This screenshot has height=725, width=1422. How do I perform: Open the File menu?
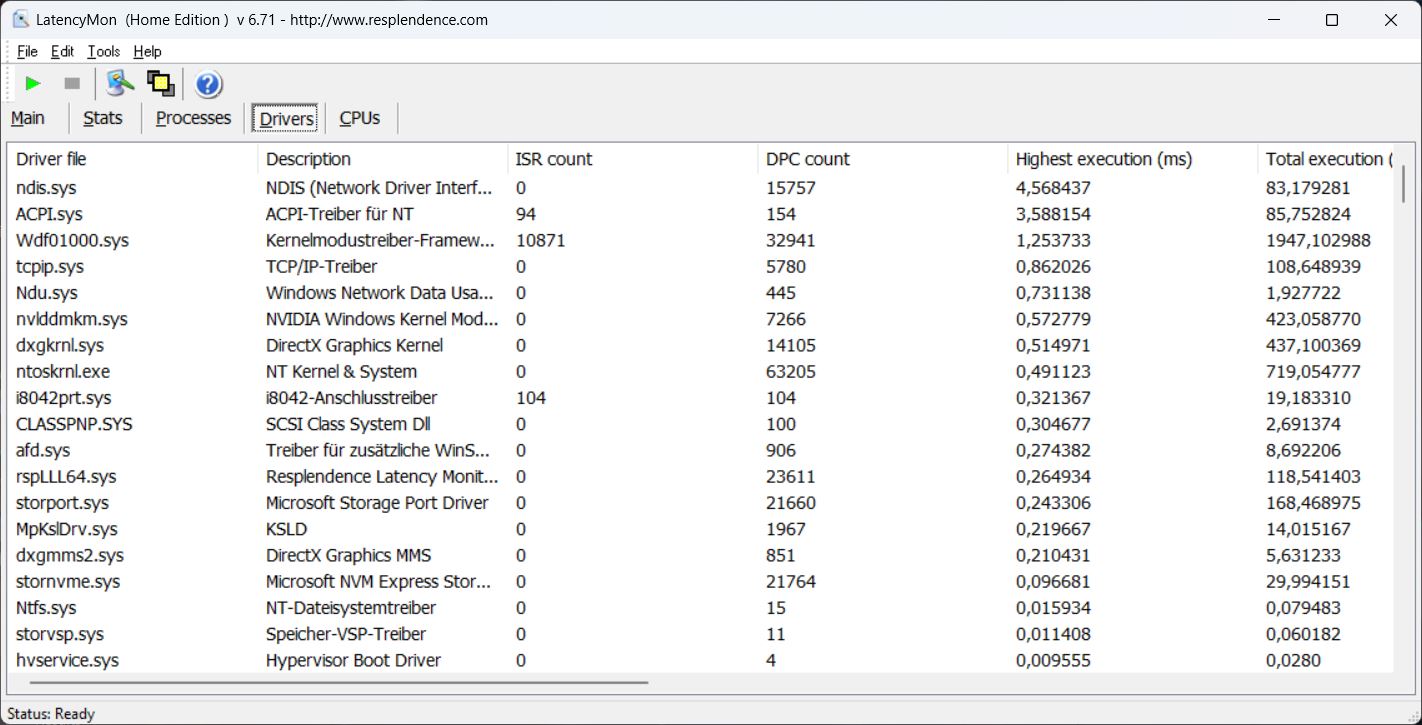coord(27,52)
